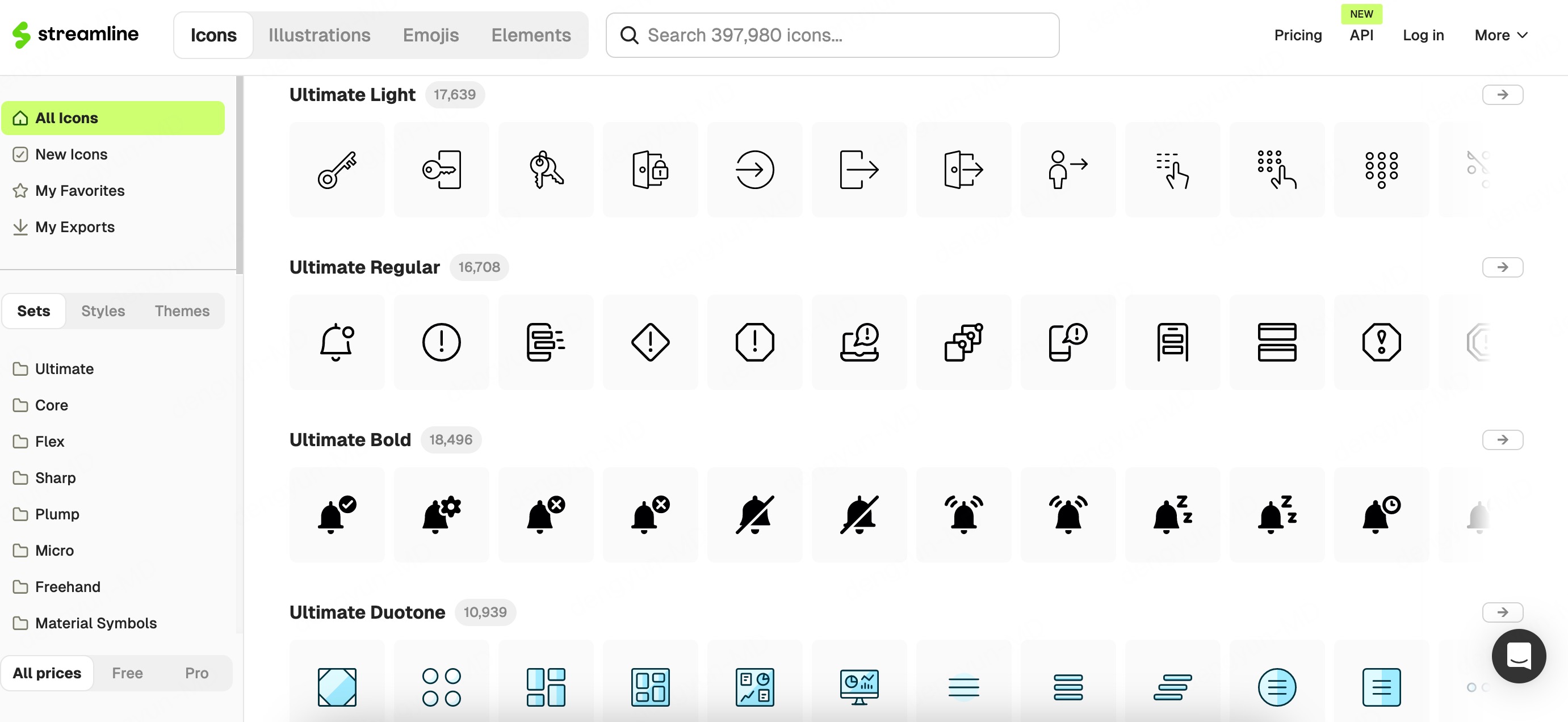
Task: Choose the first muted bell slash icon
Action: [x=755, y=514]
